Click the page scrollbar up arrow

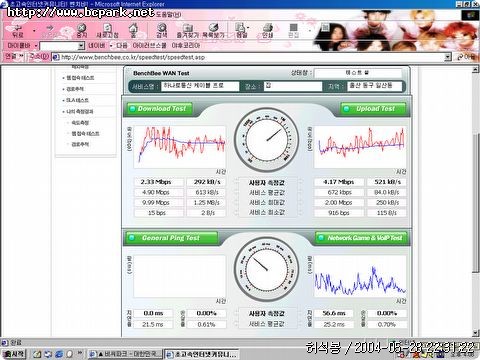[x=476, y=69]
